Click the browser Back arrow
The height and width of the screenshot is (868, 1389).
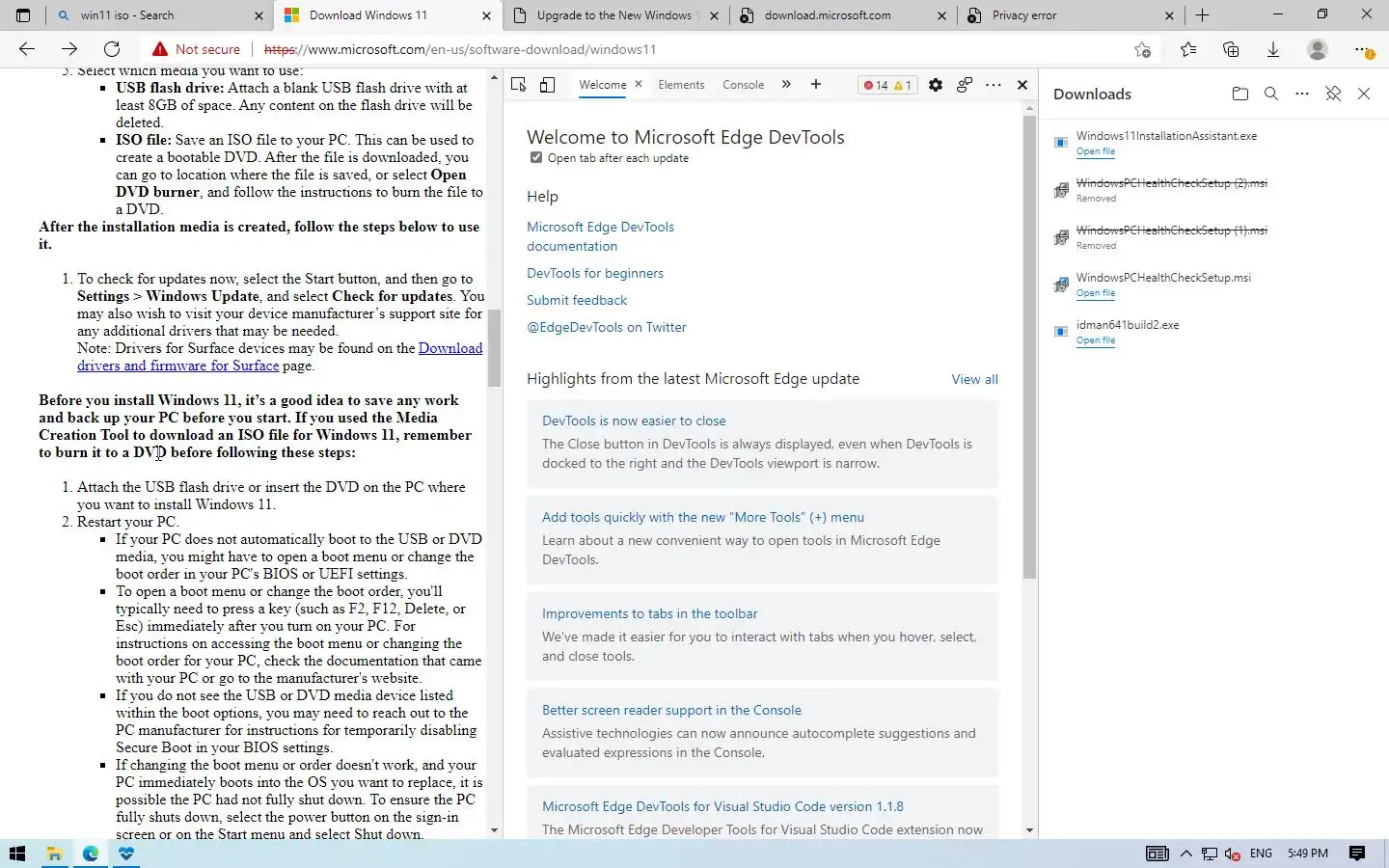(27, 49)
